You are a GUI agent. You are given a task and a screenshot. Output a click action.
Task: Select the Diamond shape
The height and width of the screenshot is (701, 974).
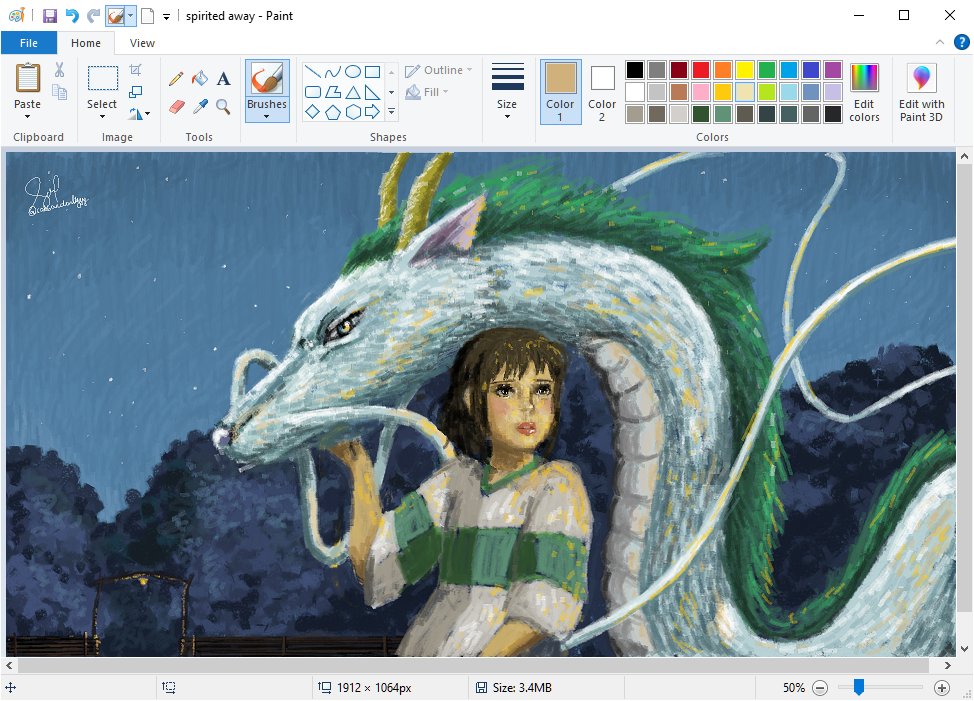(313, 112)
